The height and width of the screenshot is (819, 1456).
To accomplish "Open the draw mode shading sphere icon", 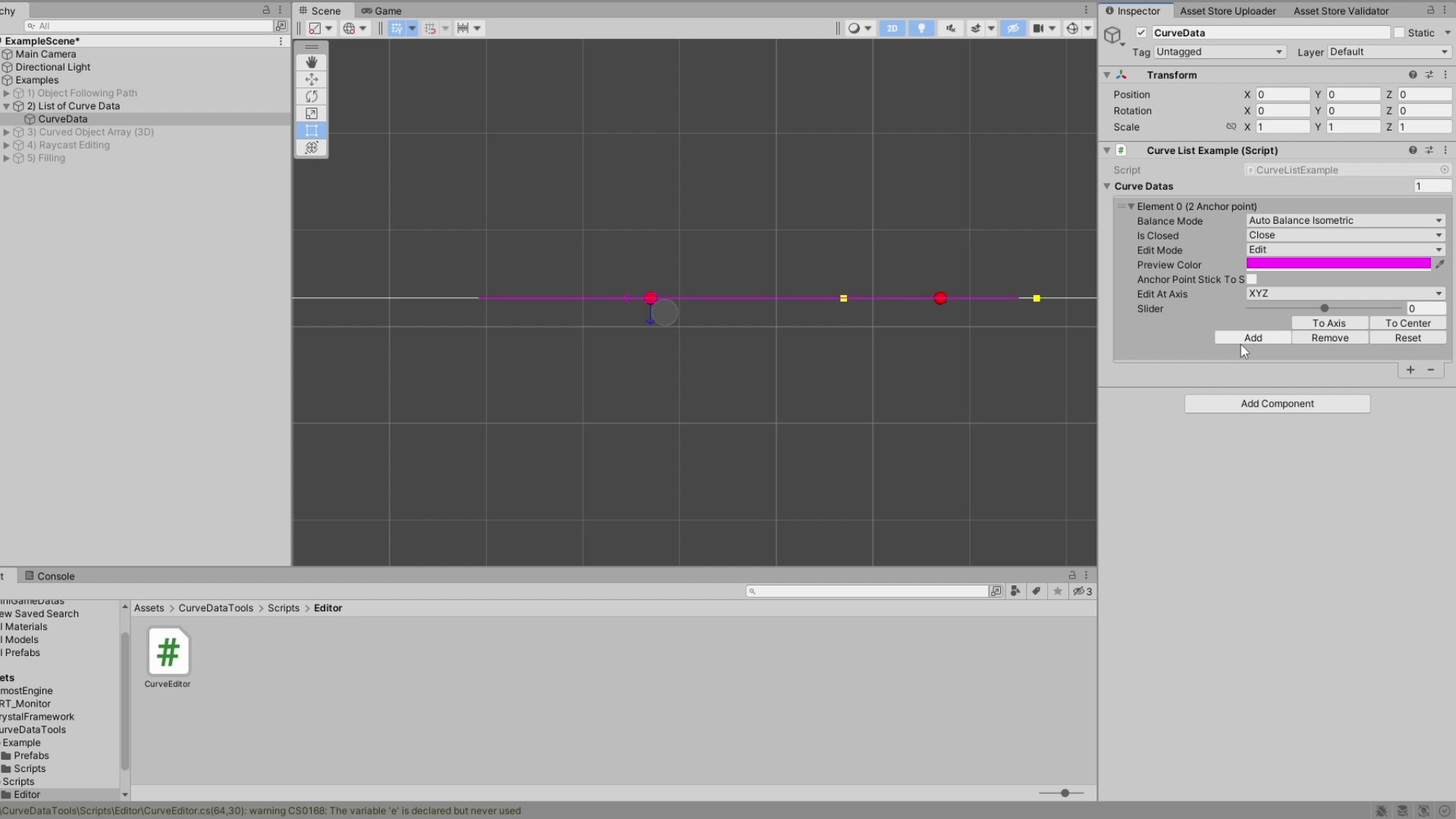I will coord(854,28).
